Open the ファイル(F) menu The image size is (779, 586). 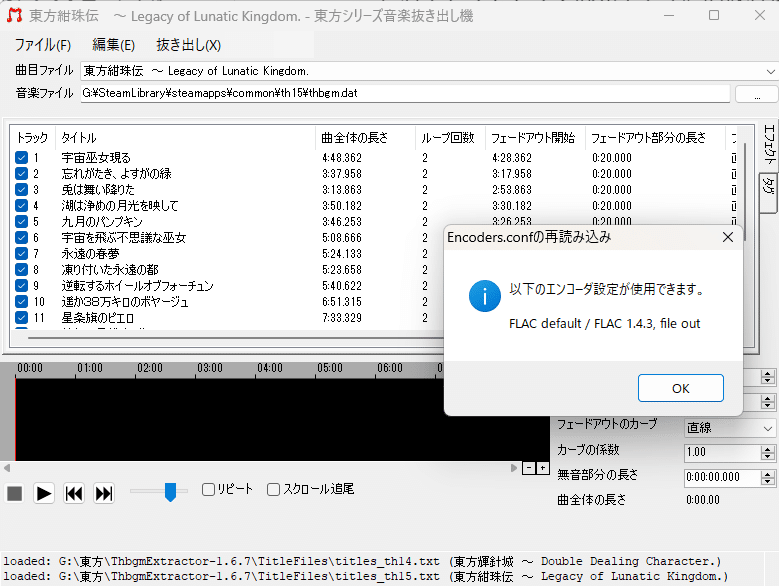click(43, 45)
